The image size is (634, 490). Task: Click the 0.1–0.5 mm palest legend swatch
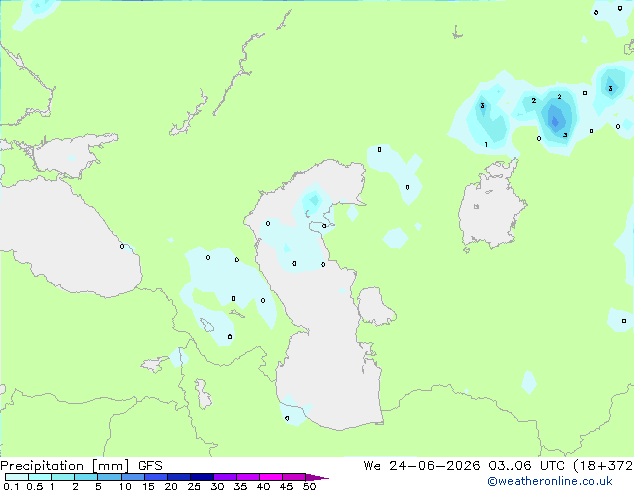[x=17, y=477]
